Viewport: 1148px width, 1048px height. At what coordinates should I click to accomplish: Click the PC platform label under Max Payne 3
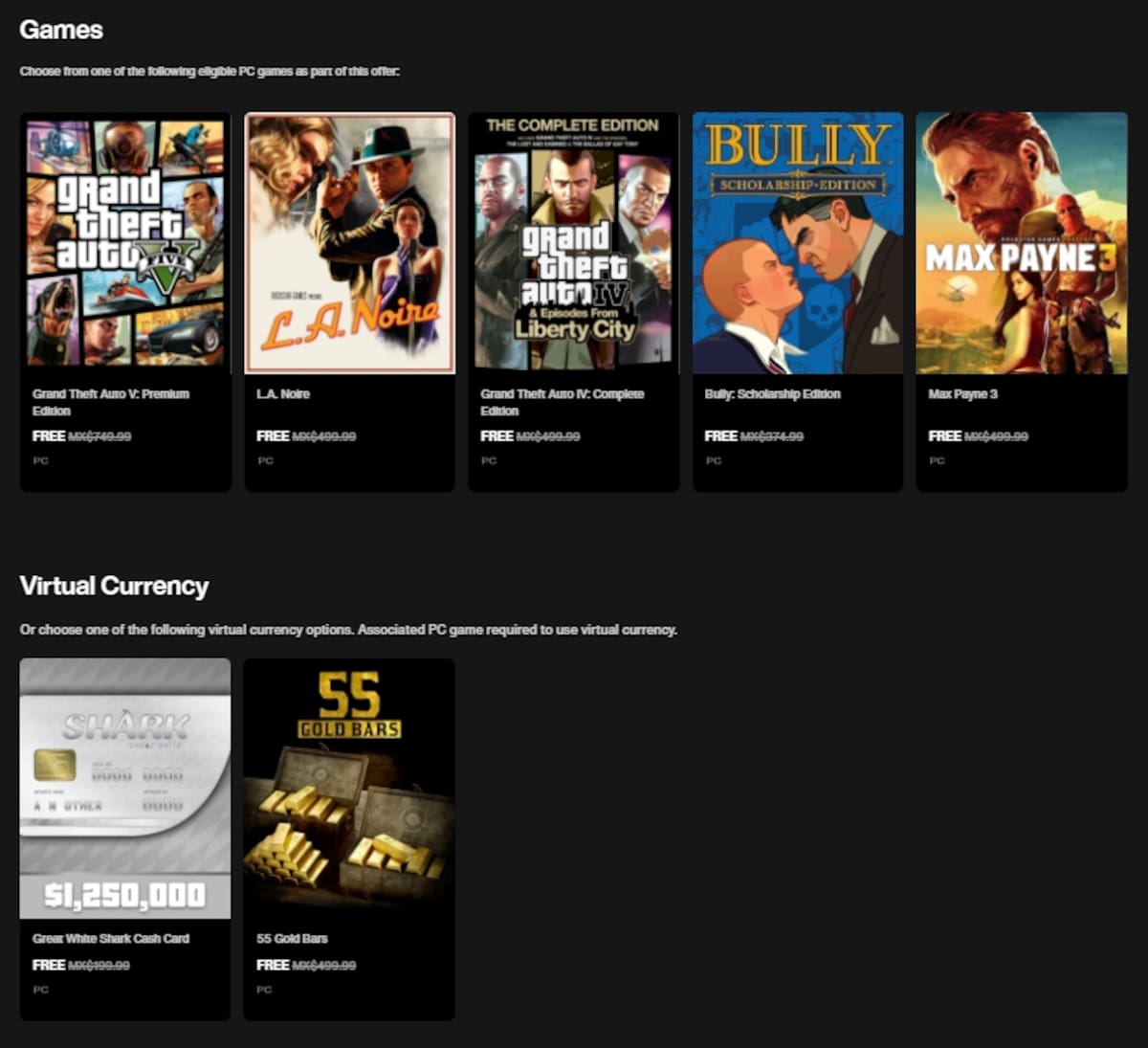[937, 460]
